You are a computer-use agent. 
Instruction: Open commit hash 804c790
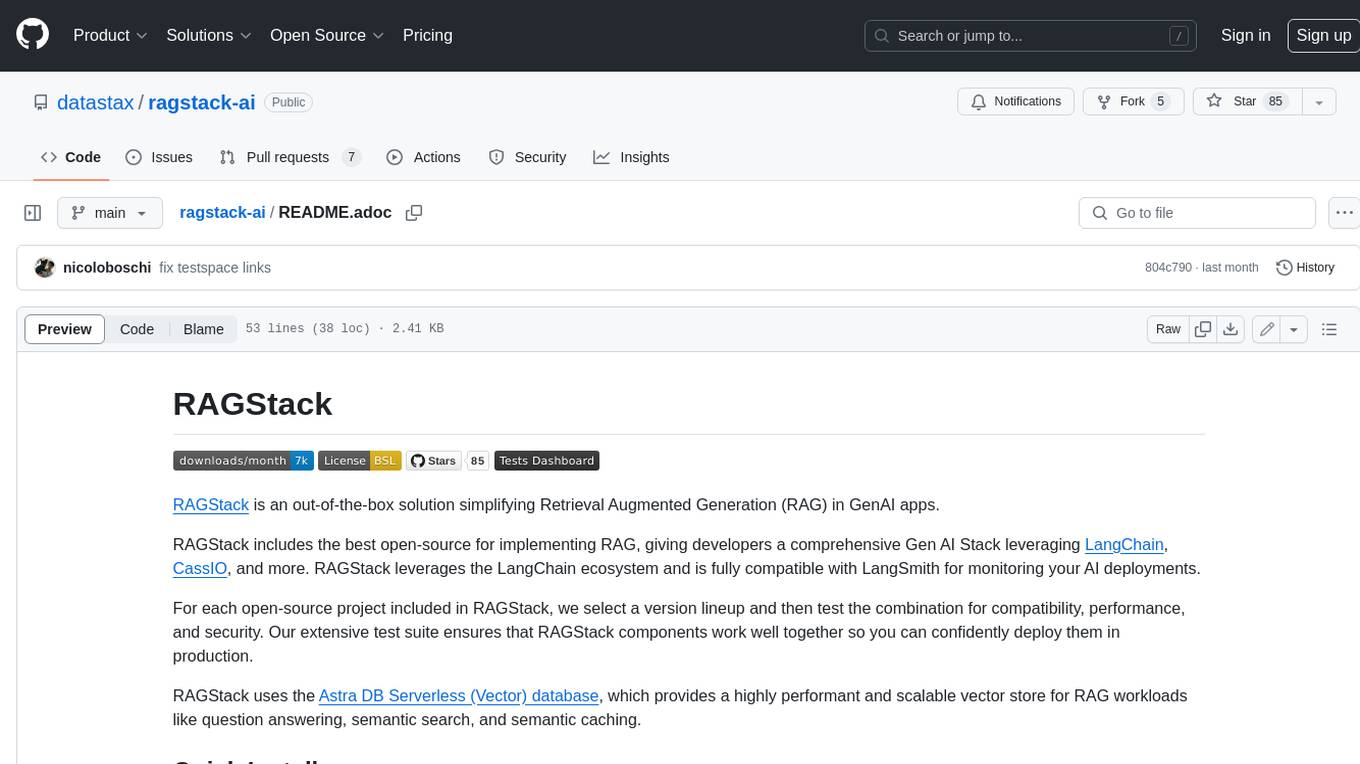coord(1168,268)
